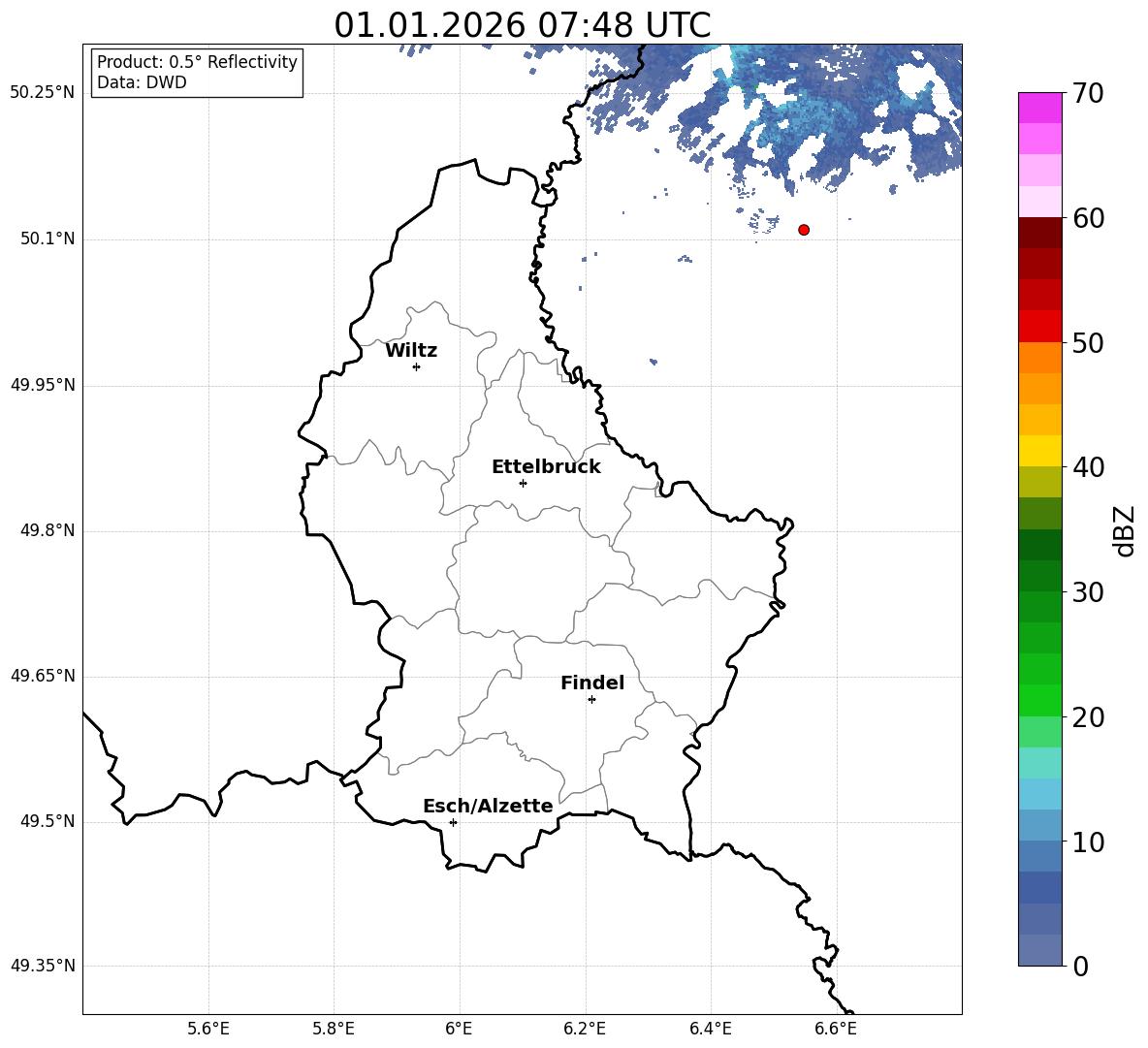This screenshot has height=1048, width=1148.
Task: Click the 6.4°E longitude label
Action: point(710,1029)
